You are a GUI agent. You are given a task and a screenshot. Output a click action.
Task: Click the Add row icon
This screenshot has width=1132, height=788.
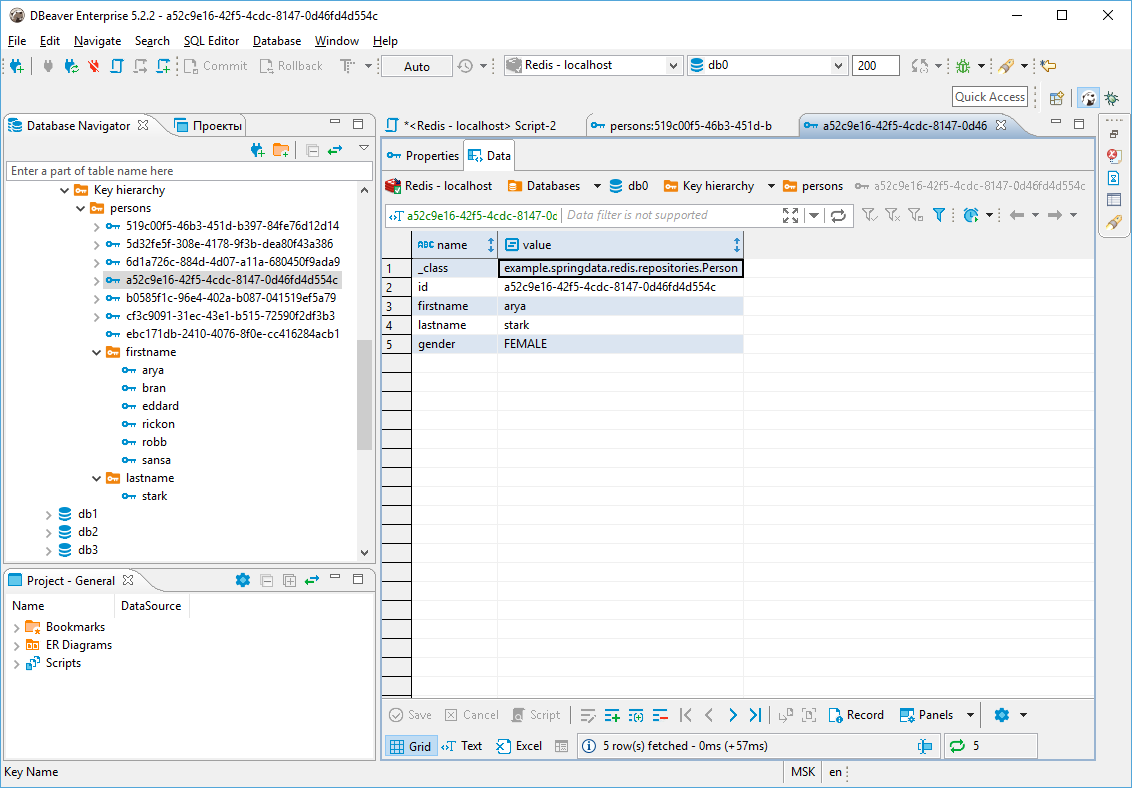click(x=612, y=715)
